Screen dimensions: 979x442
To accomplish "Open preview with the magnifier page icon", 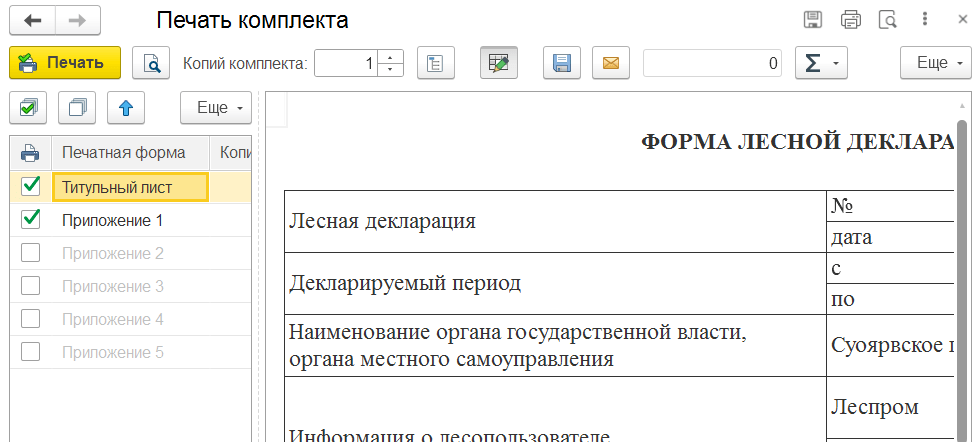I will [152, 62].
